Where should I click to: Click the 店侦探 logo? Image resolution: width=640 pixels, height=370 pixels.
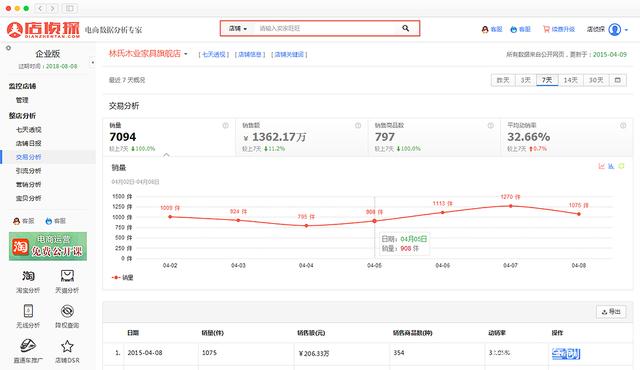point(43,29)
